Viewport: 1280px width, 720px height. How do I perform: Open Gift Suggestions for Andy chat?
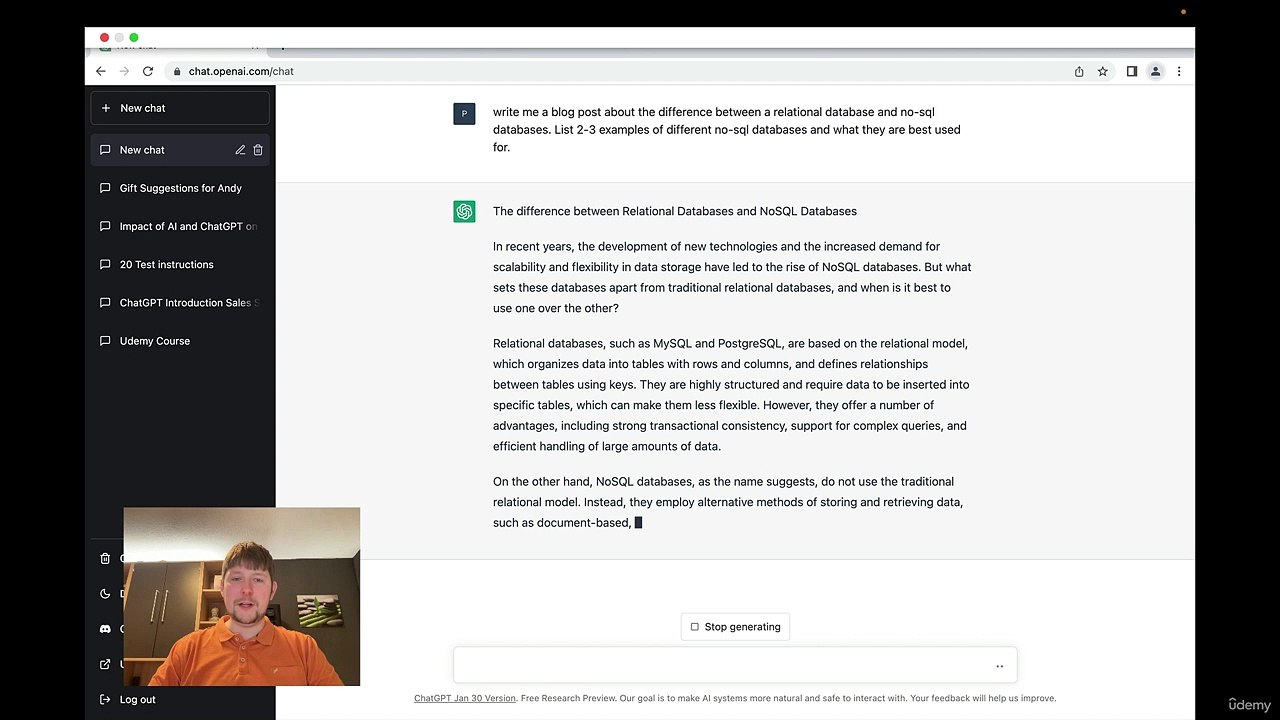[x=180, y=188]
